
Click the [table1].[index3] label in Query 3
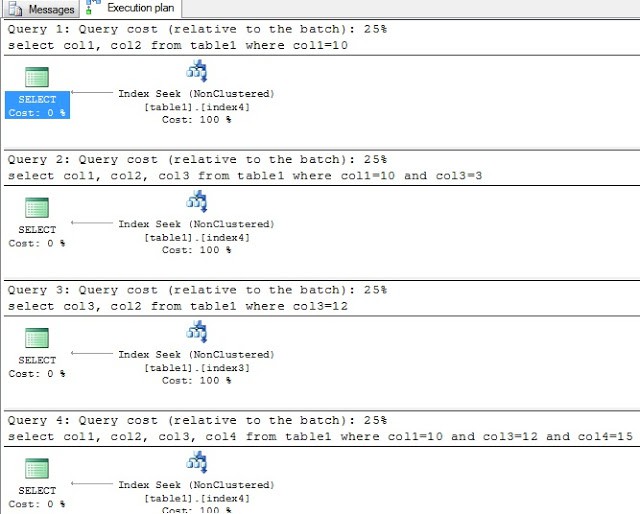tap(196, 367)
